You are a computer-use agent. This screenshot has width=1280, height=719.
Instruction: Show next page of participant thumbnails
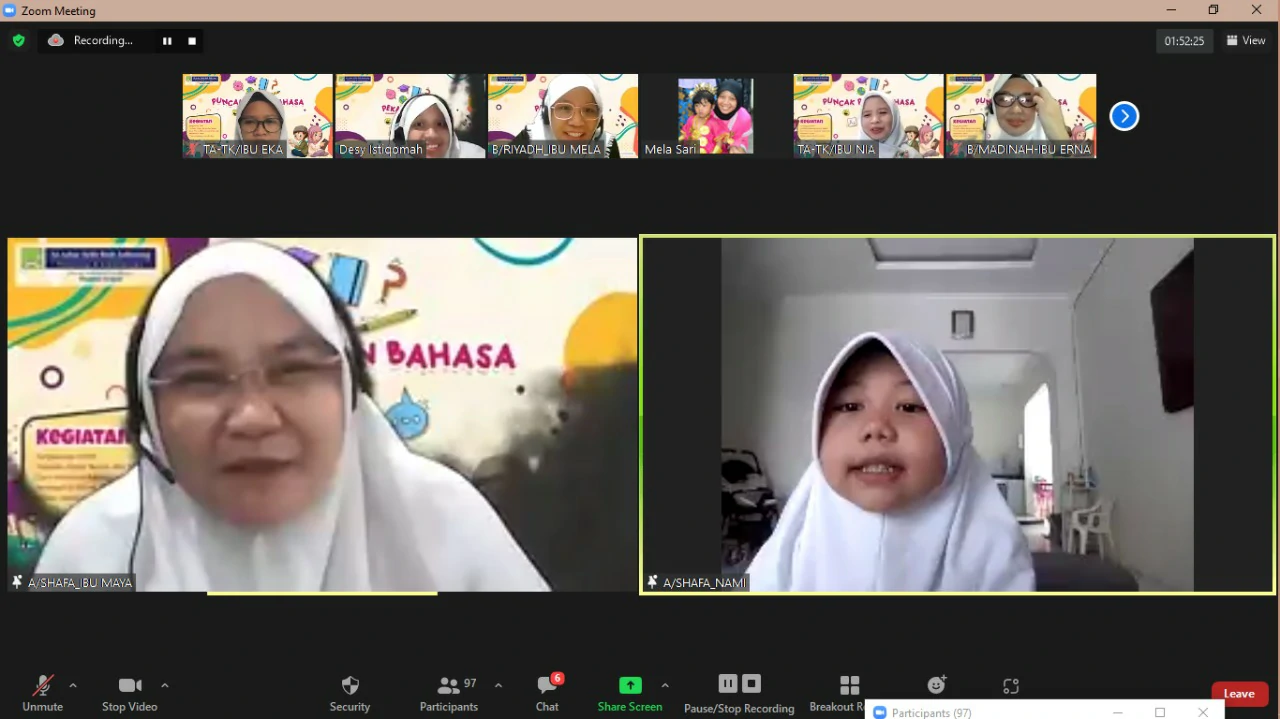(x=1124, y=116)
